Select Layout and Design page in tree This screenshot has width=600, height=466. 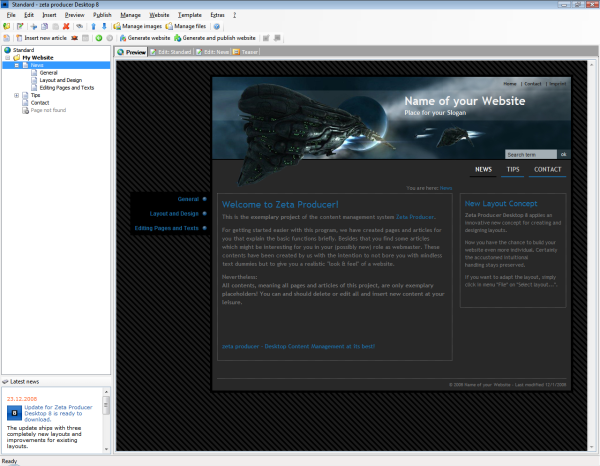(62, 80)
